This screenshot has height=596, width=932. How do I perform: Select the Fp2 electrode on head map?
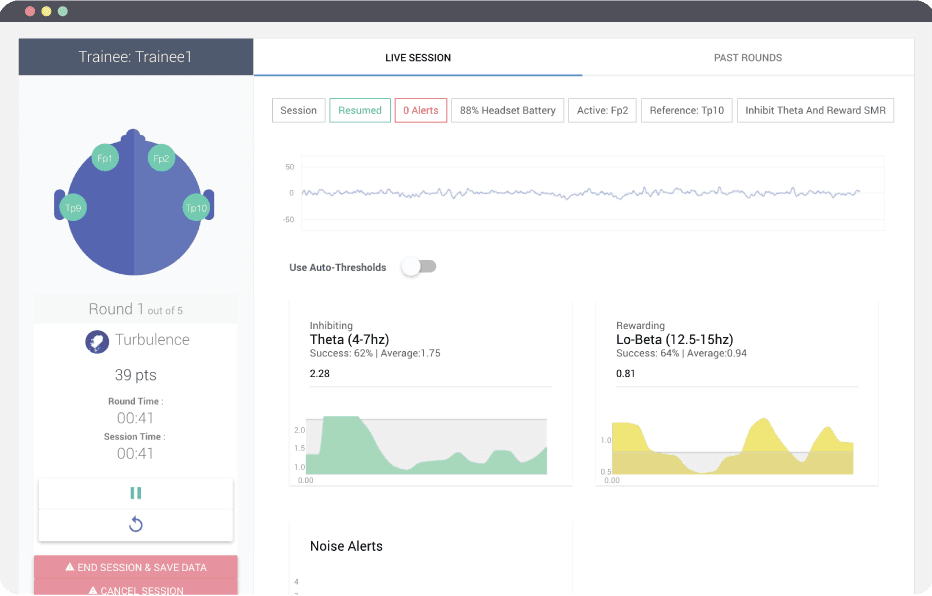click(161, 158)
